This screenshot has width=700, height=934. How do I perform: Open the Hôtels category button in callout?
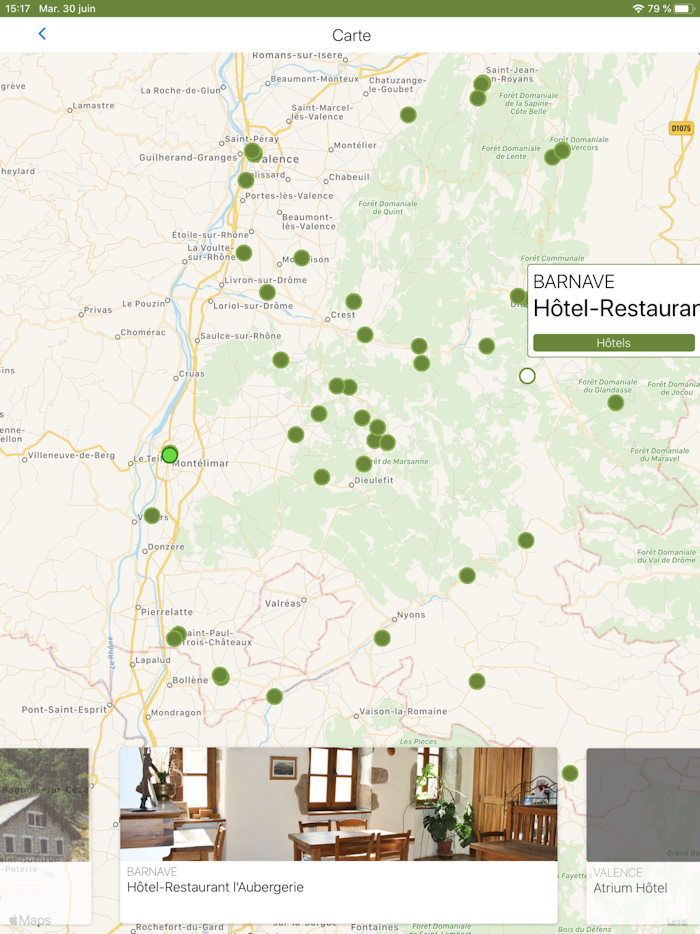click(614, 343)
